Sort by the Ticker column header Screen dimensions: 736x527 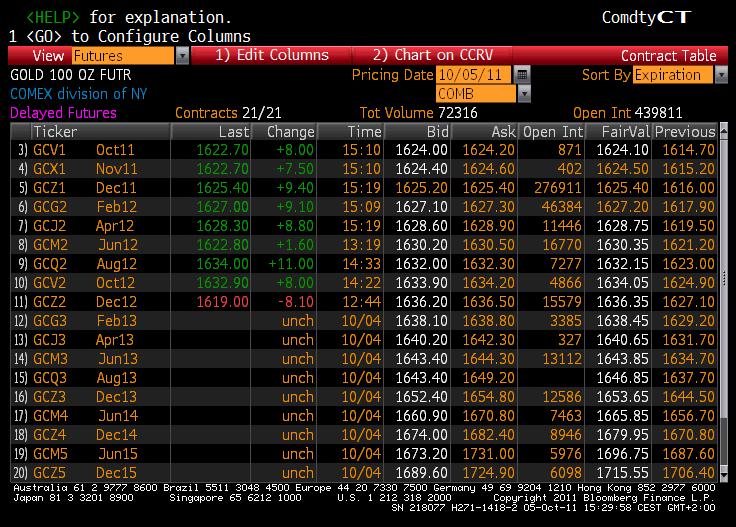101,132
